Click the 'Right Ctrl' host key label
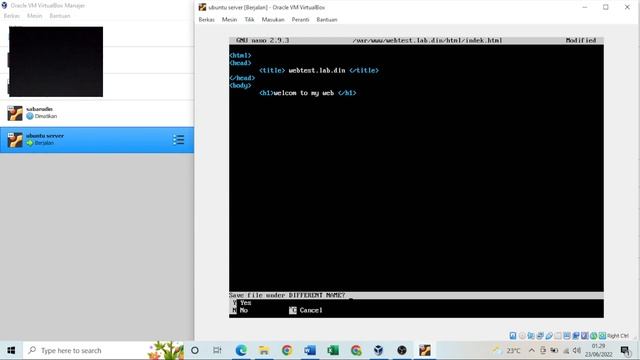This screenshot has height=360, width=640. point(618,336)
